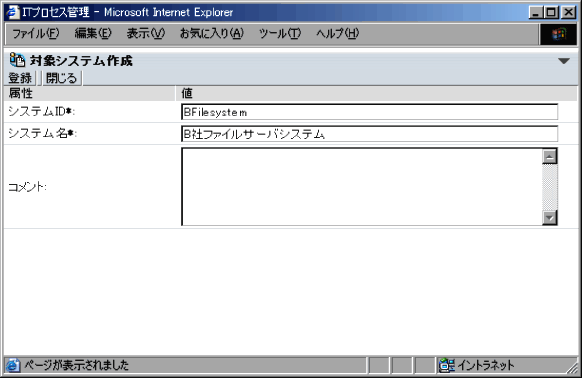The width and height of the screenshot is (582, 378).
Task: Open the お気に入り(A) menu
Action: point(212,34)
